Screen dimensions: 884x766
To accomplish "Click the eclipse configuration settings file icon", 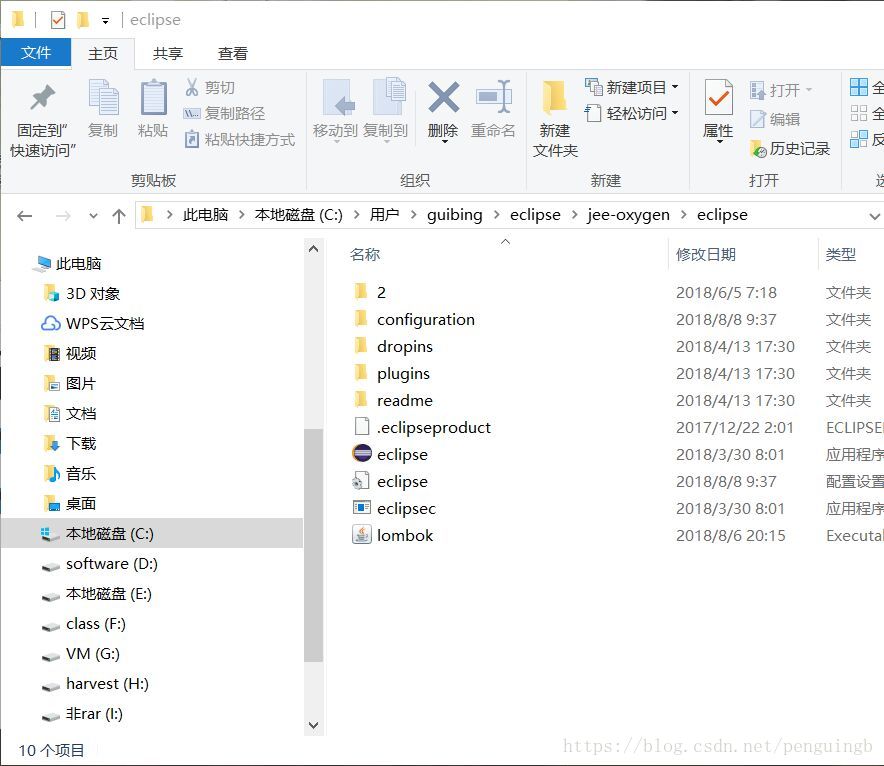I will 361,481.
